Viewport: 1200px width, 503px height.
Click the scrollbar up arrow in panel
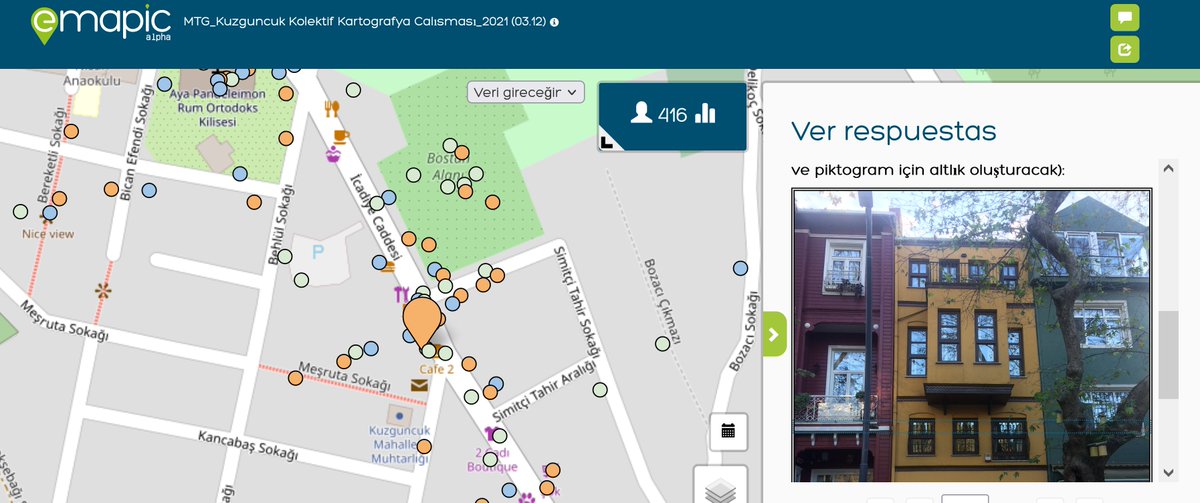[x=1166, y=167]
